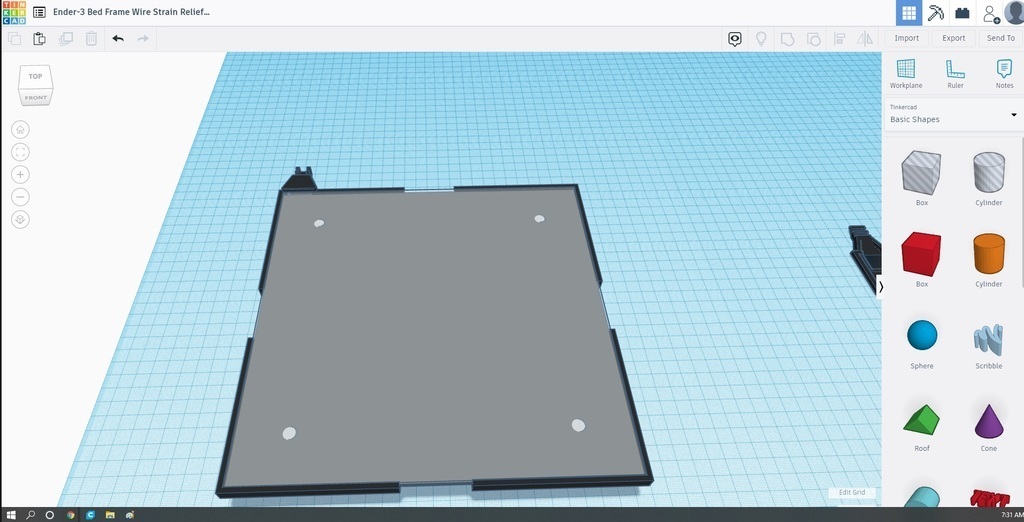Click the Zoom out minus button

point(20,197)
